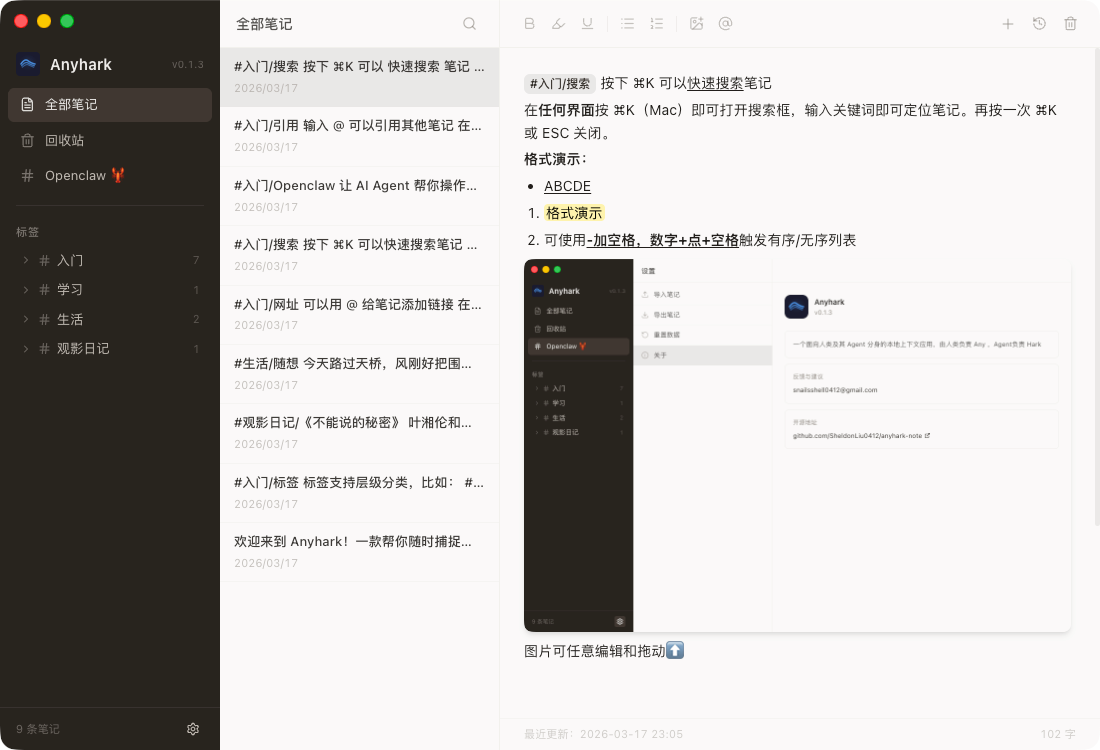This screenshot has height=750, width=1100.
Task: Open the search icon in notes list
Action: 470,24
